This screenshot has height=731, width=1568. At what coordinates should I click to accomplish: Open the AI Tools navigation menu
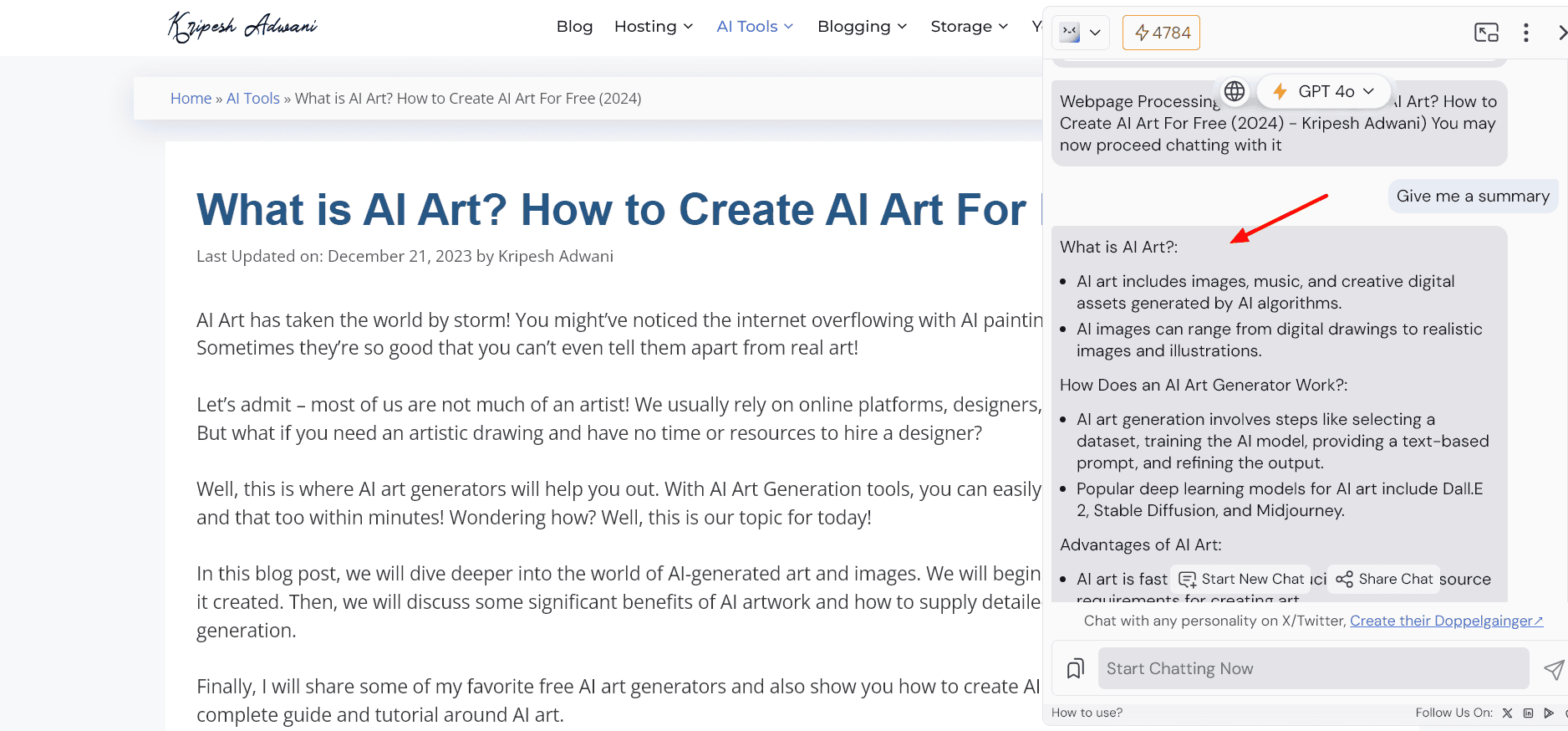tap(754, 27)
